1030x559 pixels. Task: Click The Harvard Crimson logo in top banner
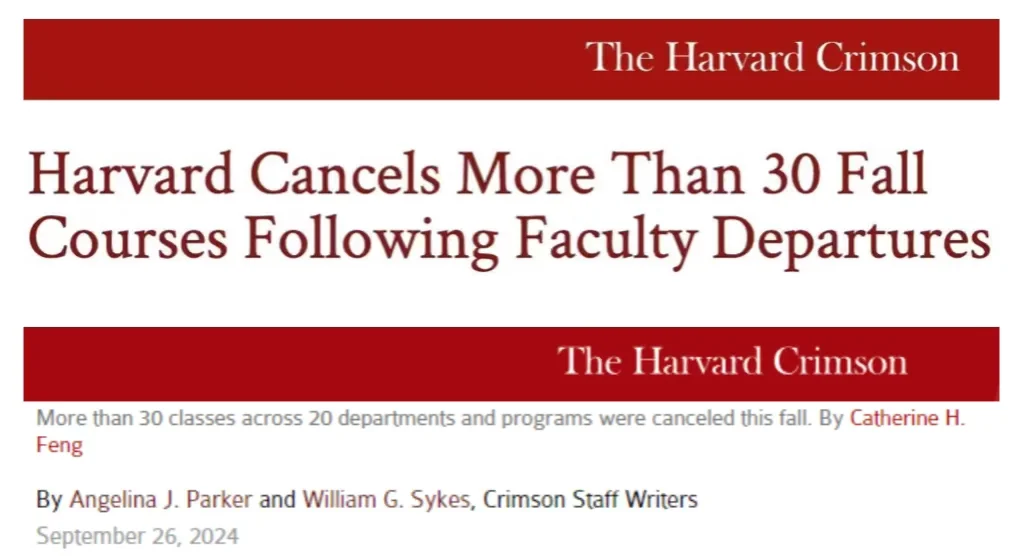[x=772, y=57]
